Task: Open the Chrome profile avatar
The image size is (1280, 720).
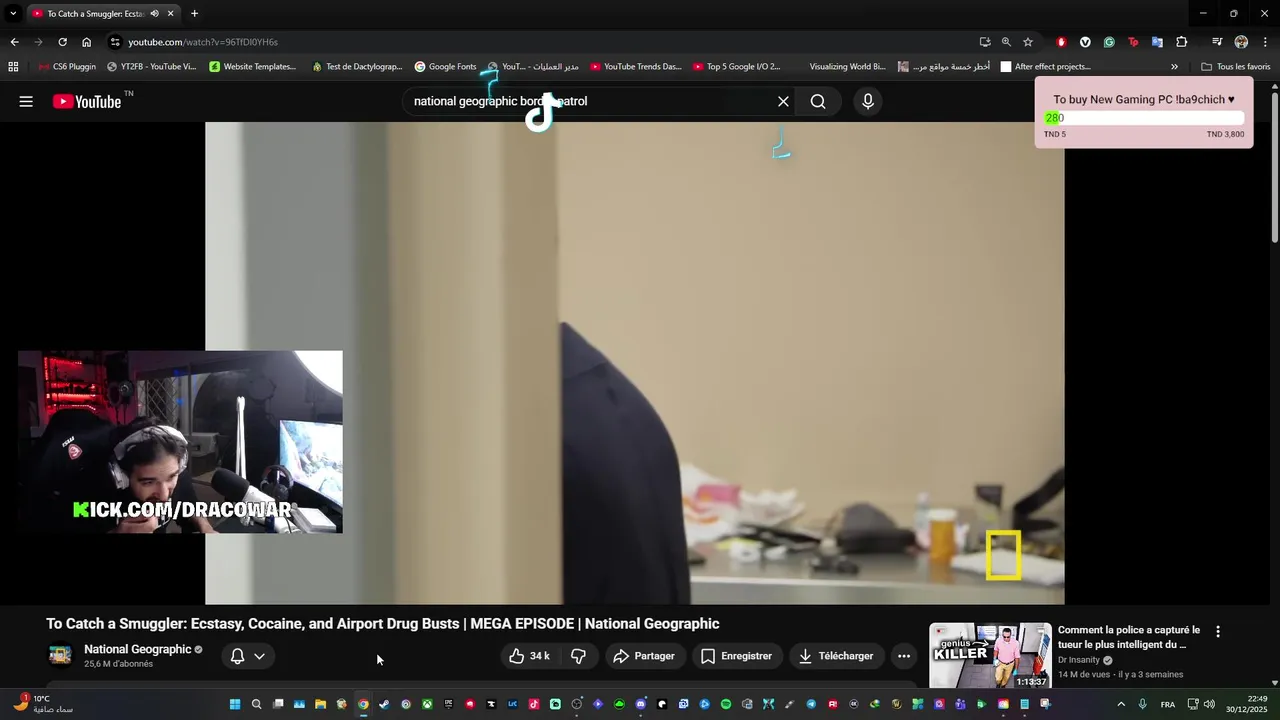Action: pos(1241,42)
